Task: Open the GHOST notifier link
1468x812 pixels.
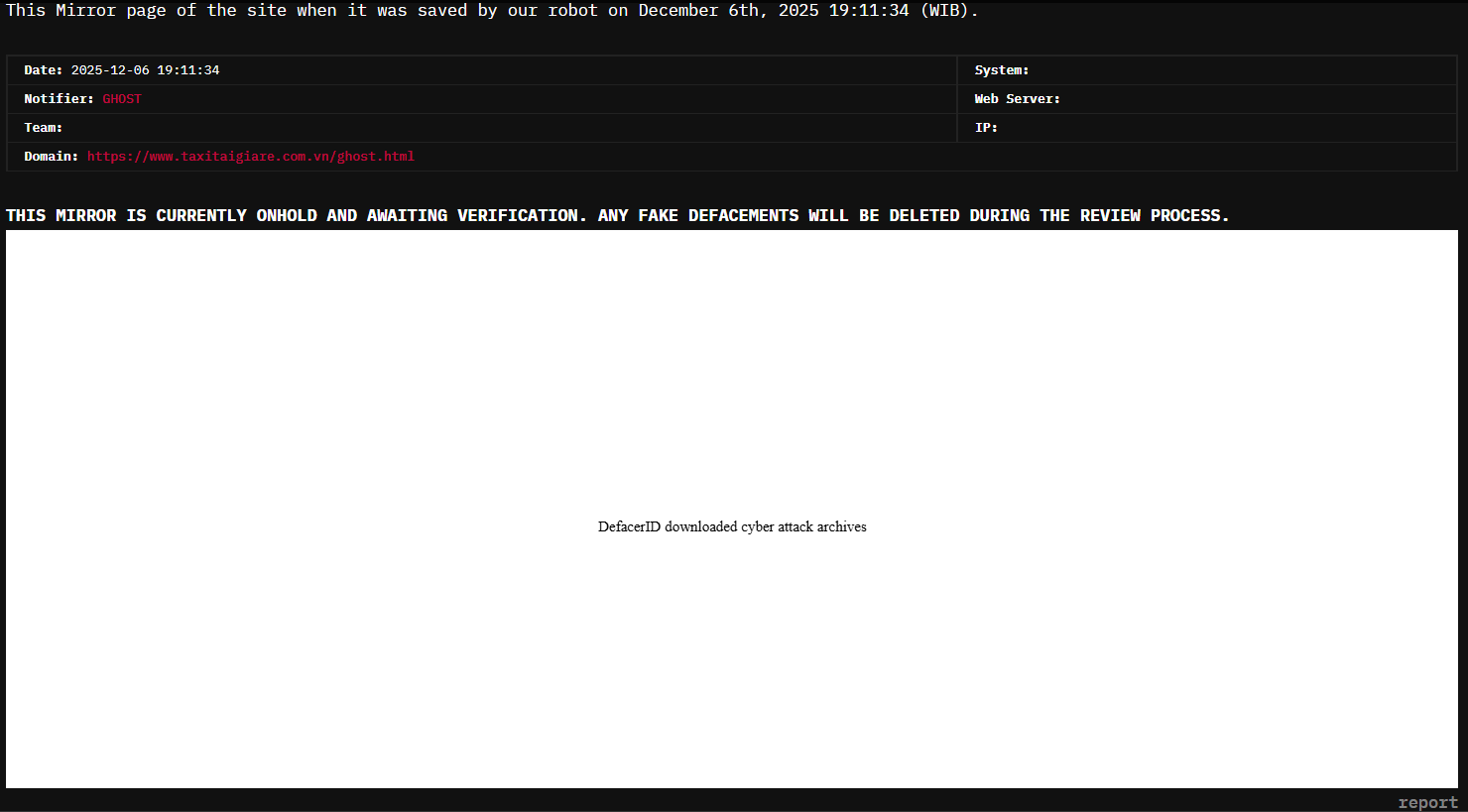Action: tap(121, 99)
